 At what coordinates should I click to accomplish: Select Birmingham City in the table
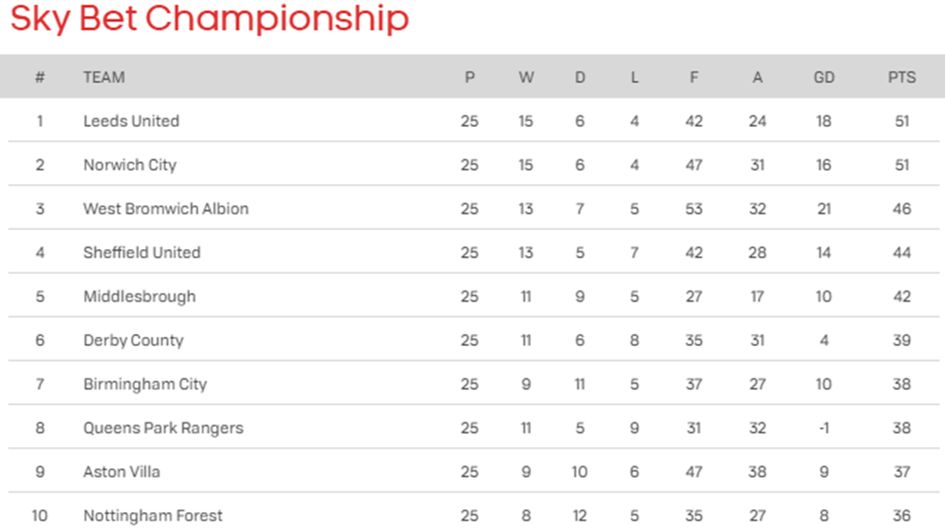point(143,385)
